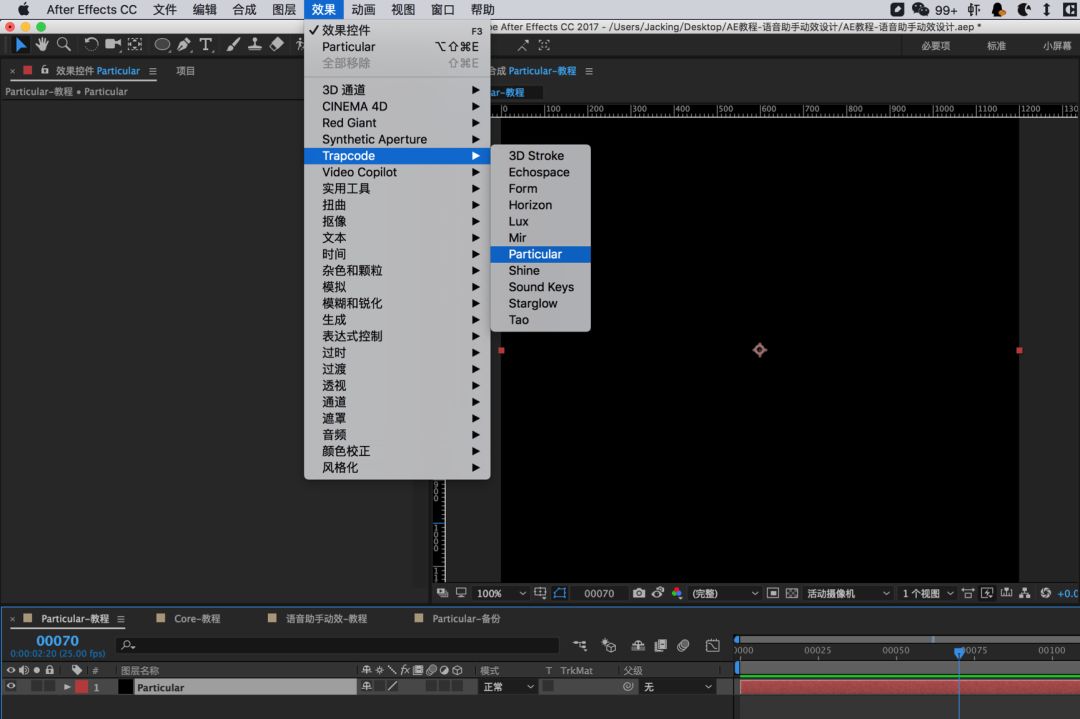Toggle the Particular layer quality switch
This screenshot has width=1080, height=719.
click(392, 687)
